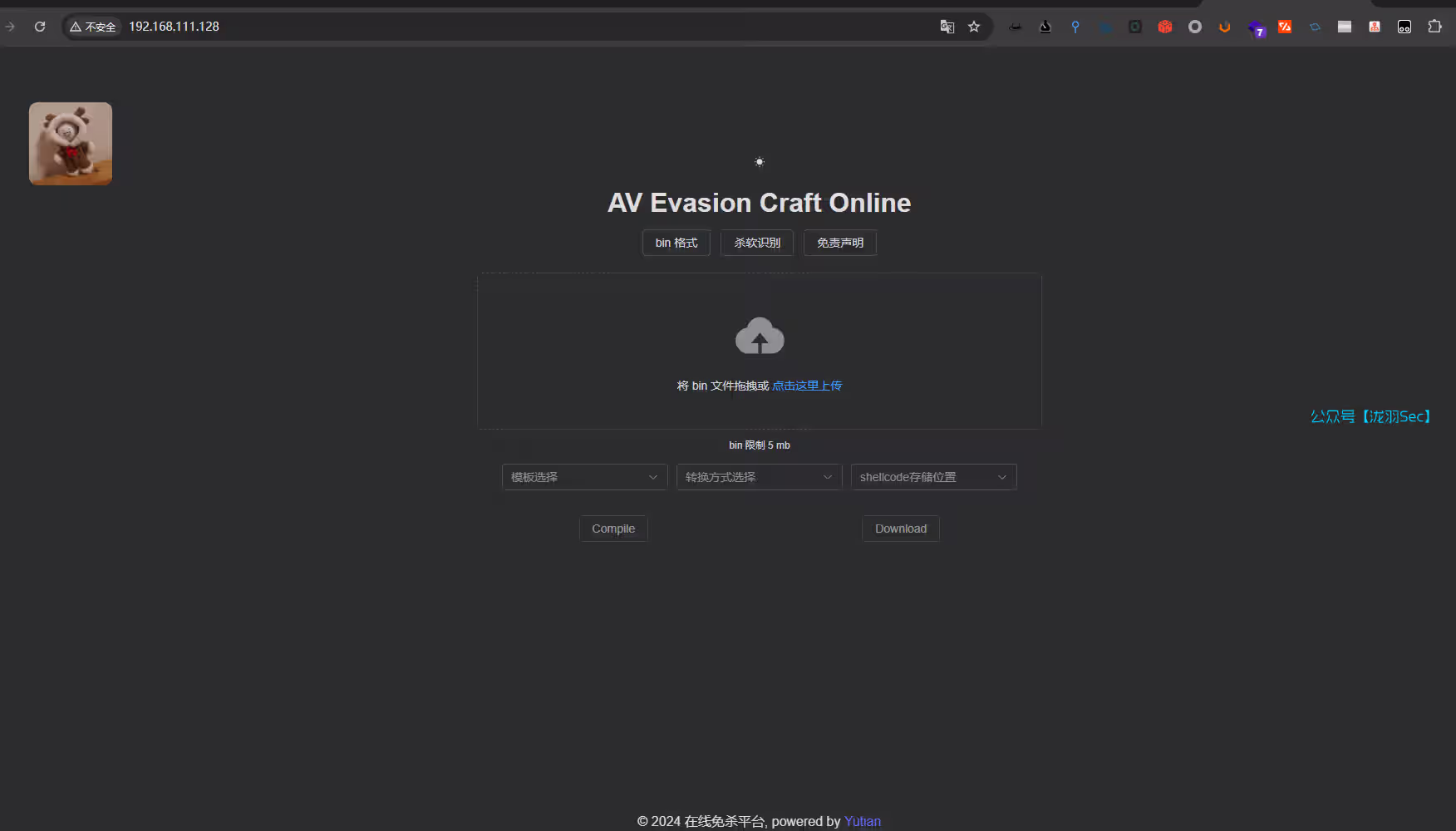Click the plush toy avatar image
This screenshot has width=1456, height=831.
[71, 144]
